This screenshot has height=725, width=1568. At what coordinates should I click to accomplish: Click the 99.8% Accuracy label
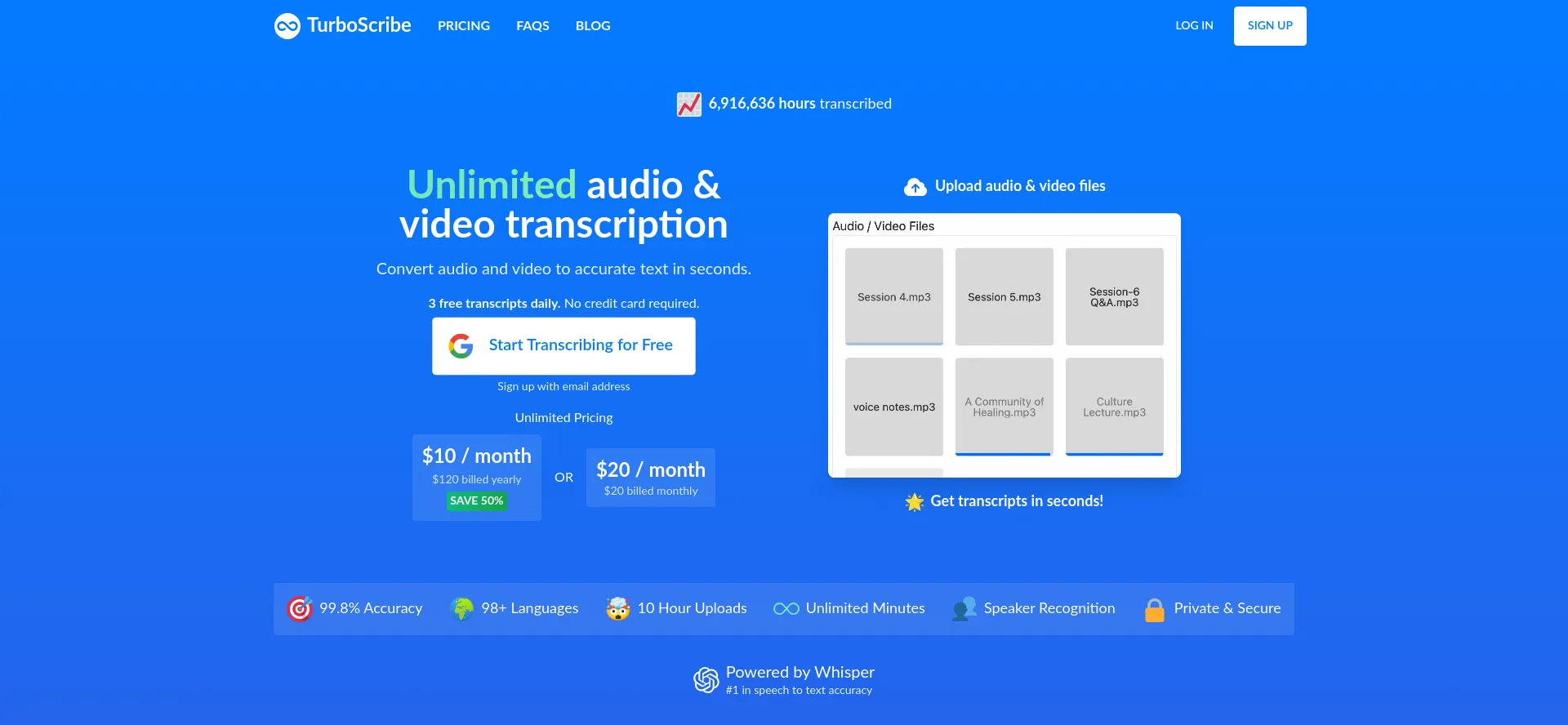pos(371,608)
